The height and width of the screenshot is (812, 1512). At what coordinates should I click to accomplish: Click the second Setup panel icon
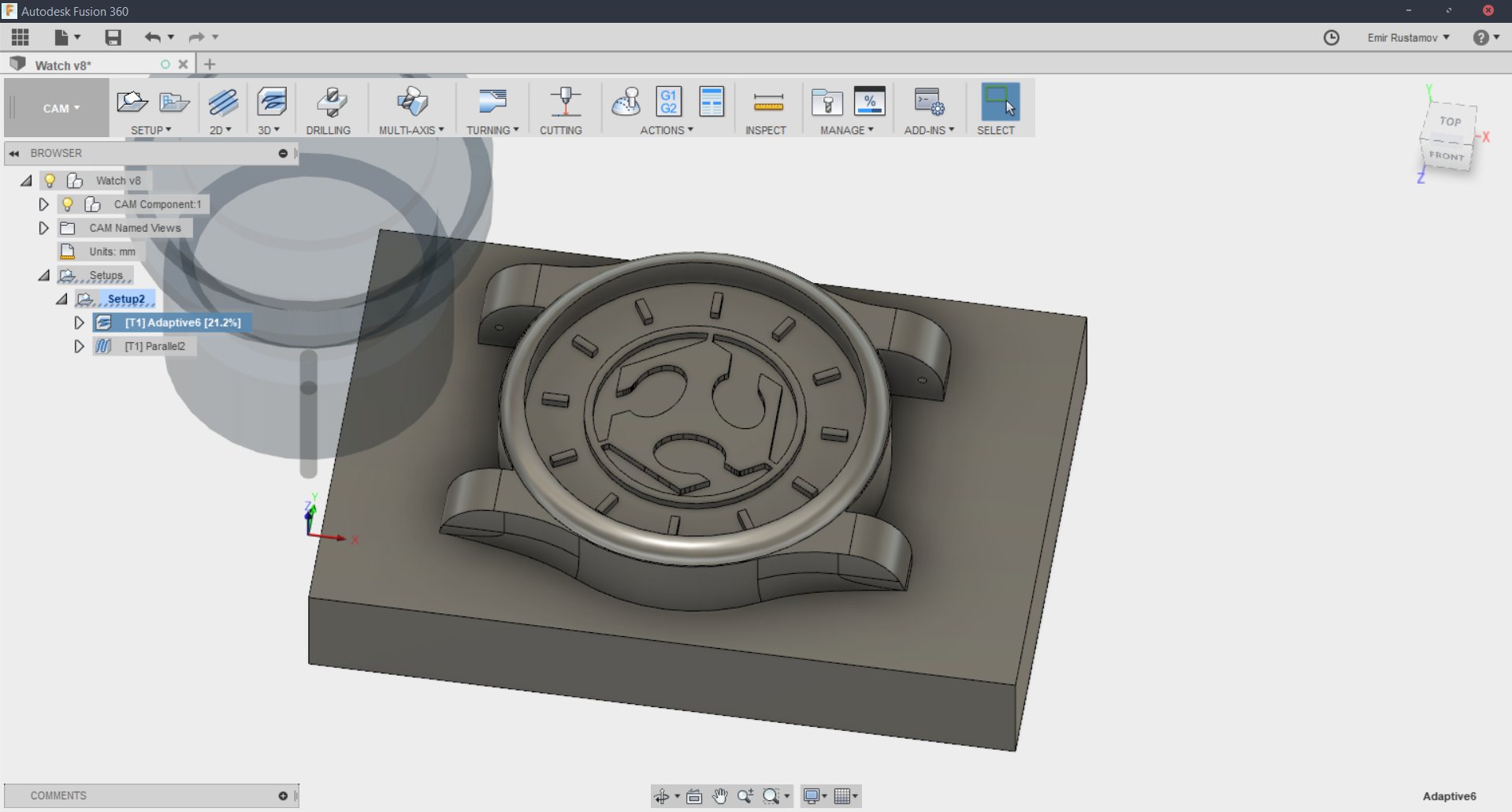pyautogui.click(x=174, y=102)
